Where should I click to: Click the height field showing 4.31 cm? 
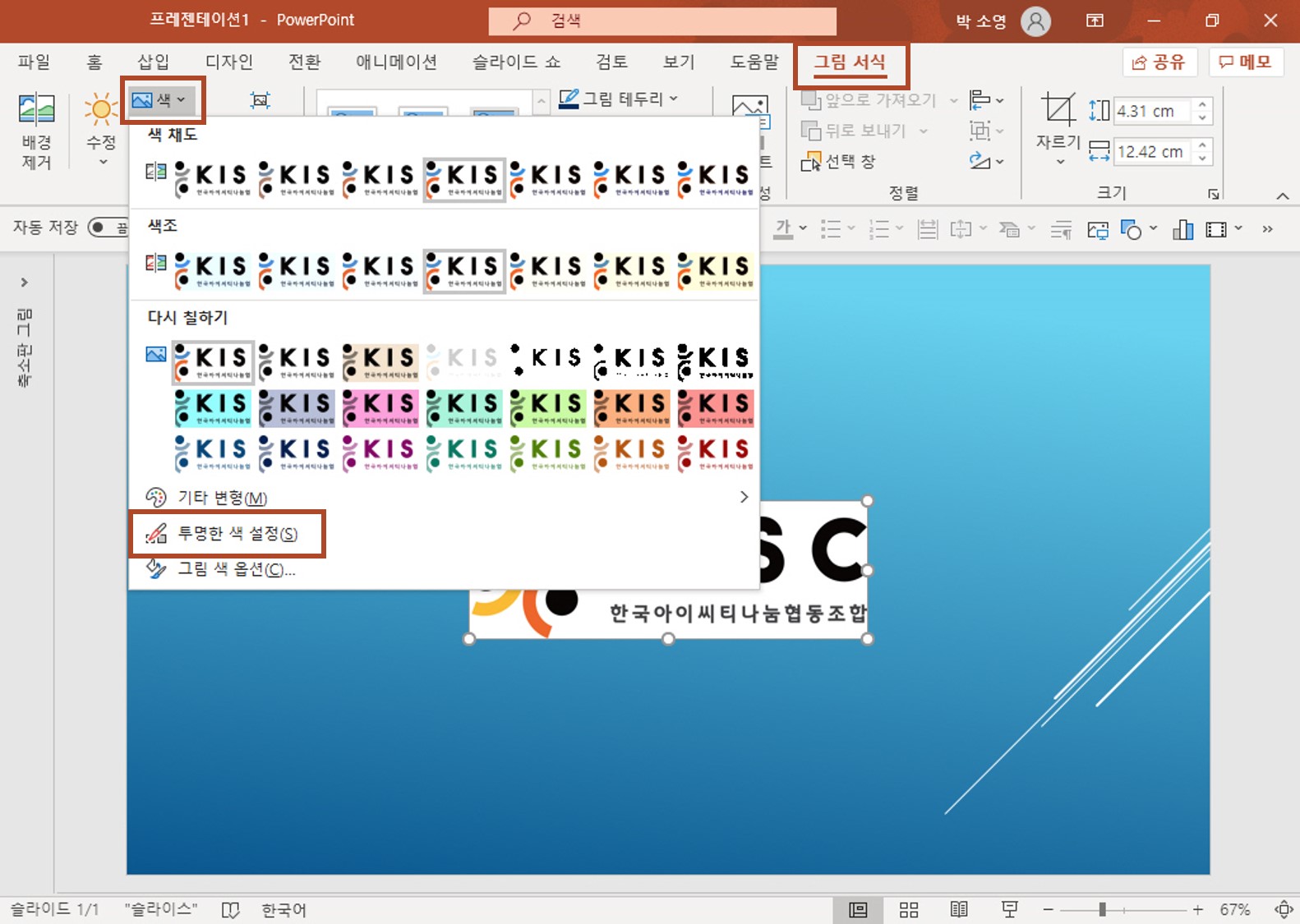(x=1152, y=111)
